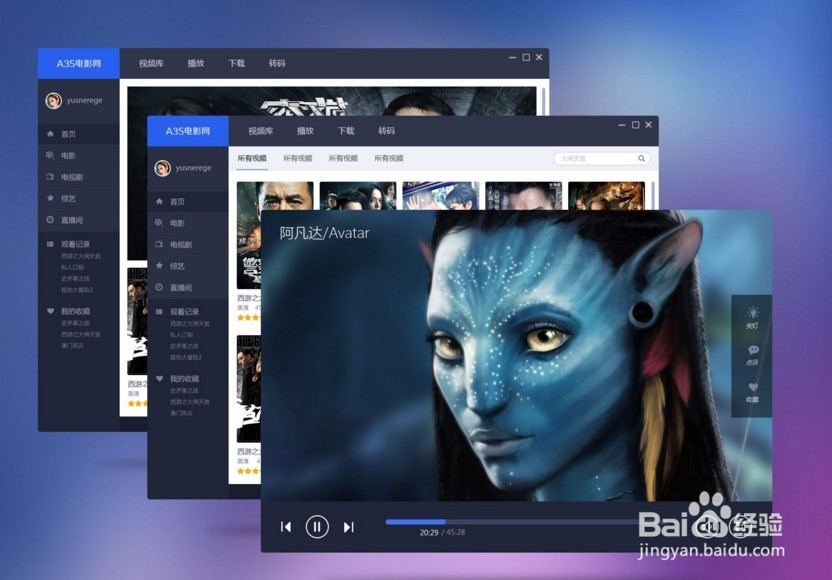Viewport: 832px width, 580px height.
Task: Click the banner poster in back window
Action: pos(332,101)
